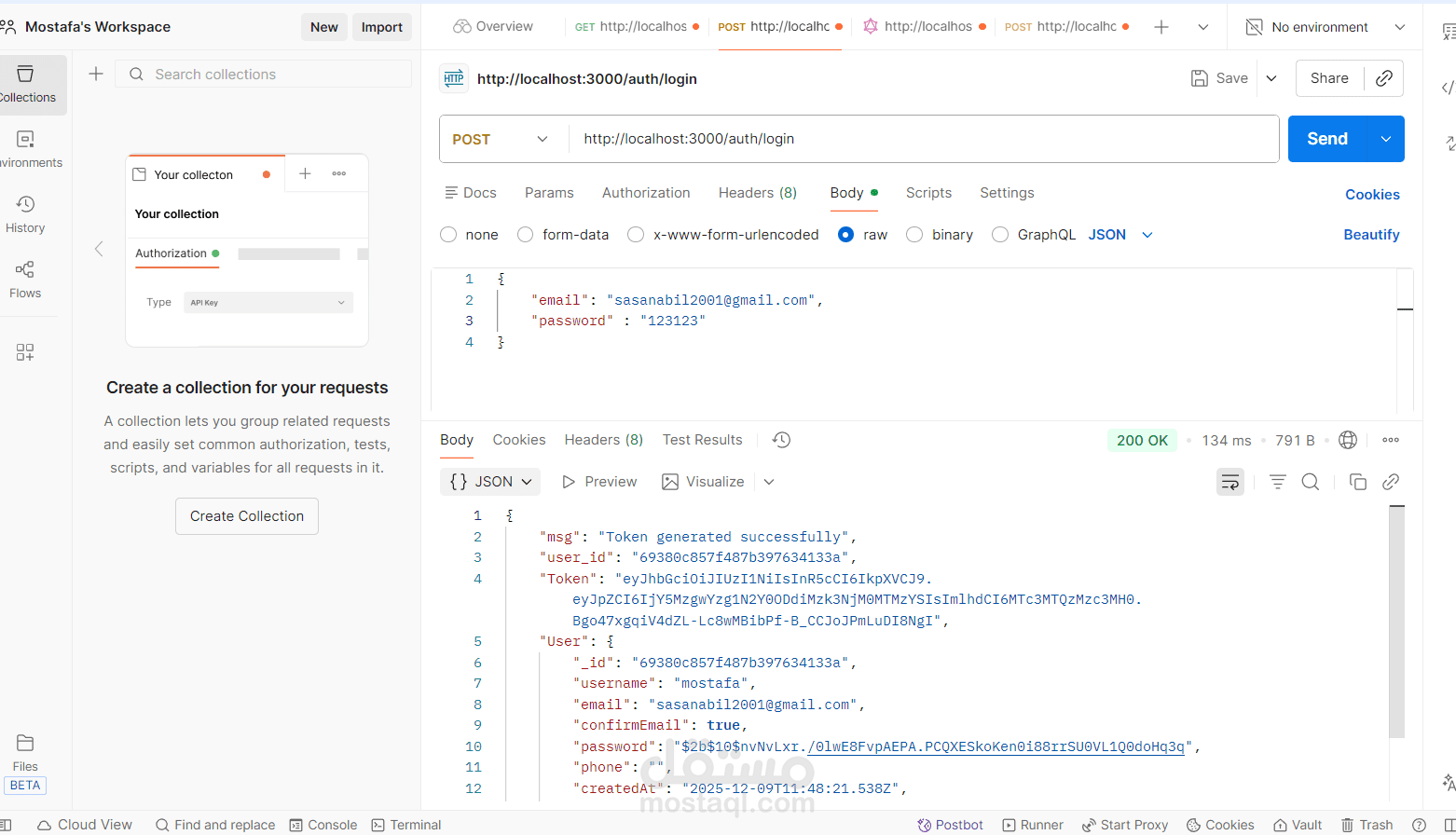Add a new request tab with plus
The image size is (1456, 835).
(1161, 27)
